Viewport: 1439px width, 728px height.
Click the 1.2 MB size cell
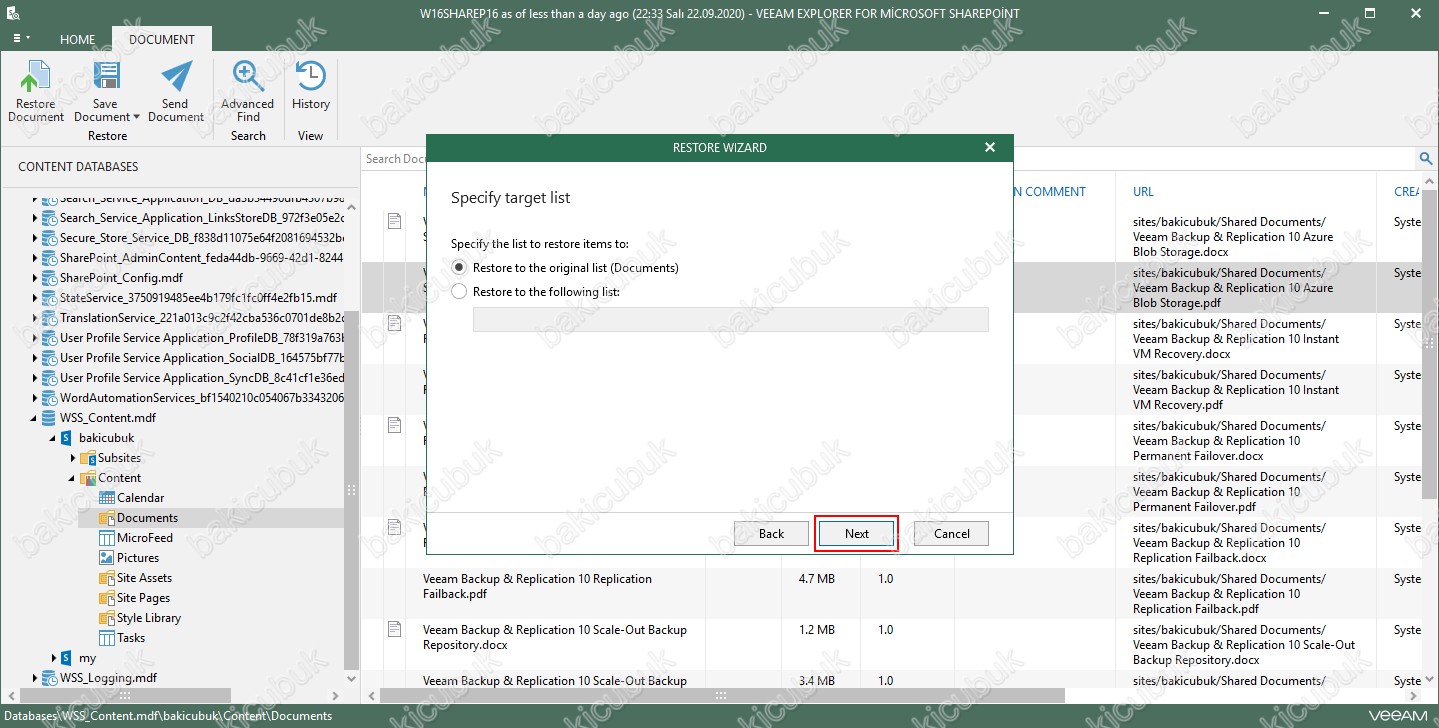pos(816,630)
